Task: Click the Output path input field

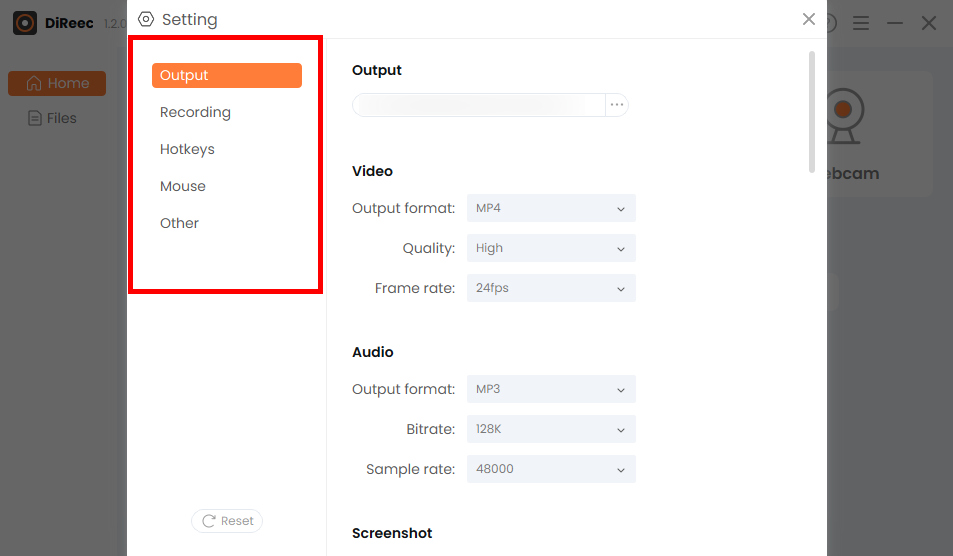Action: [479, 105]
